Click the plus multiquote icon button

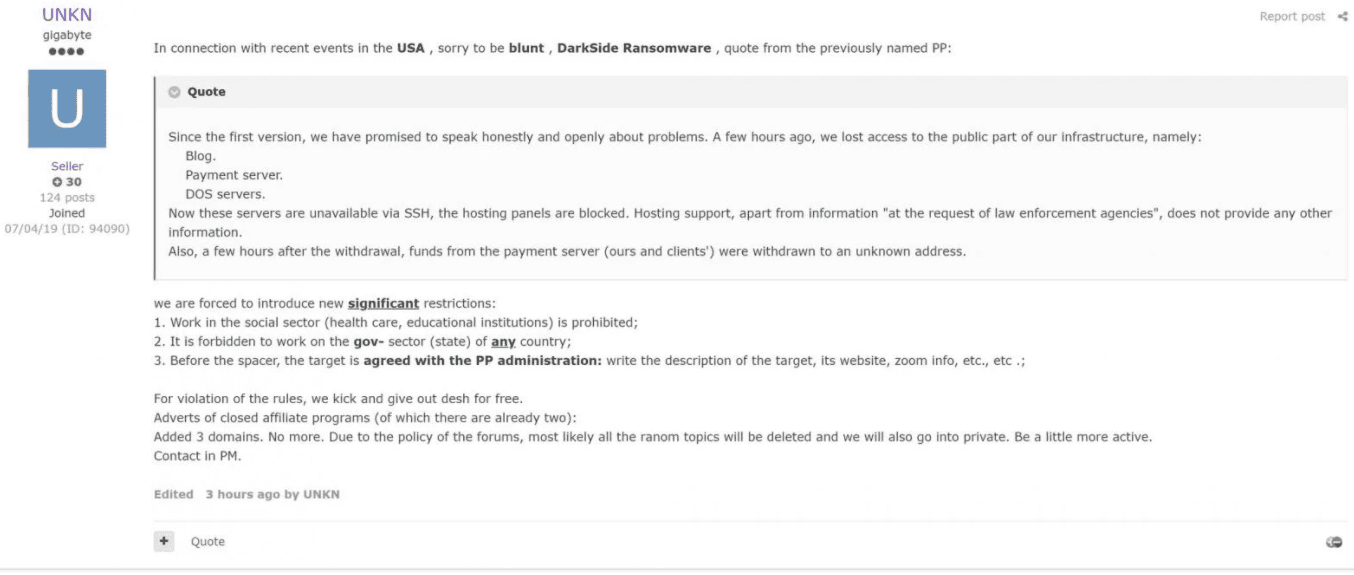coord(164,541)
